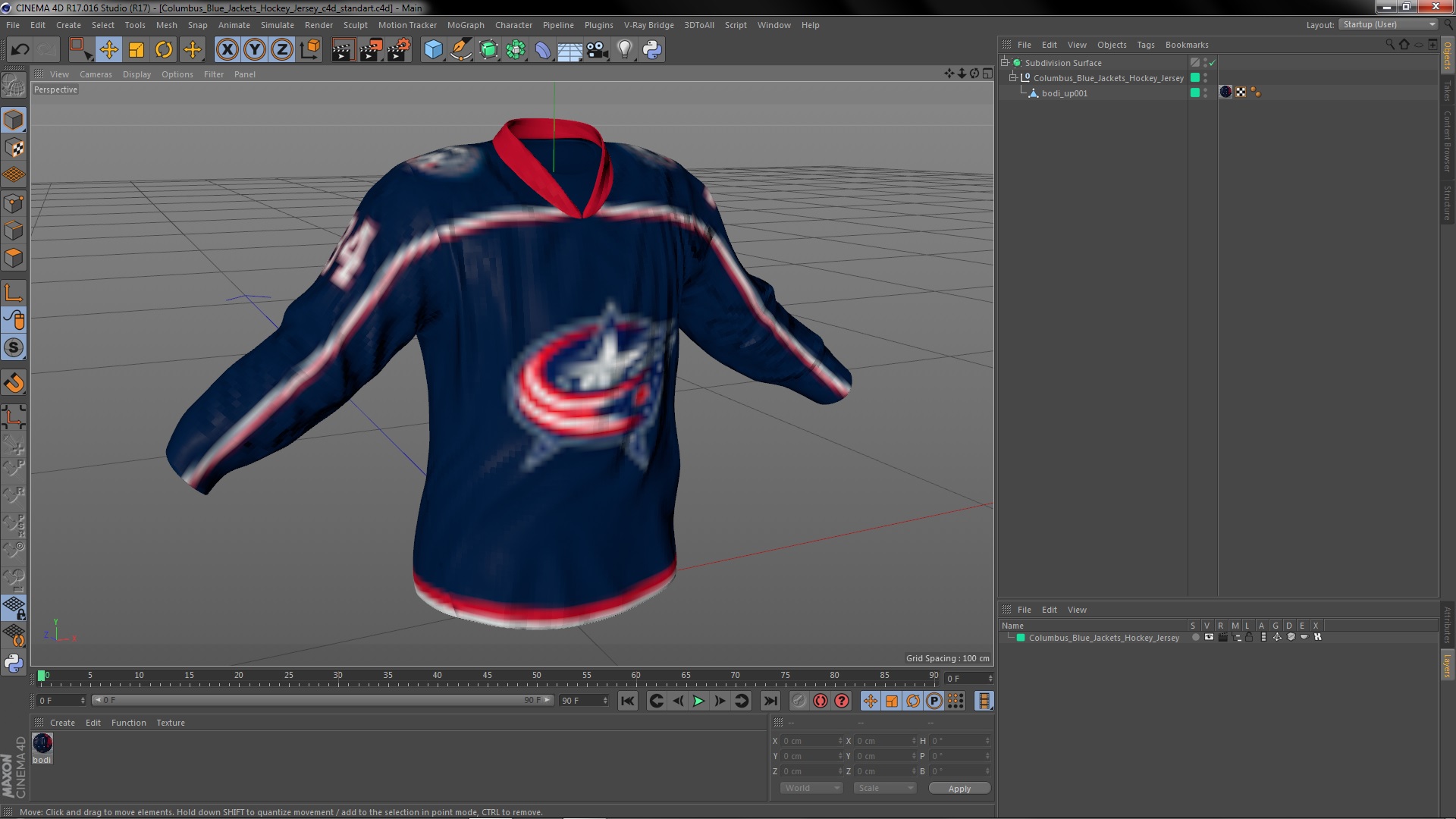The image size is (1456, 819).
Task: Select the Move tool
Action: tap(108, 50)
